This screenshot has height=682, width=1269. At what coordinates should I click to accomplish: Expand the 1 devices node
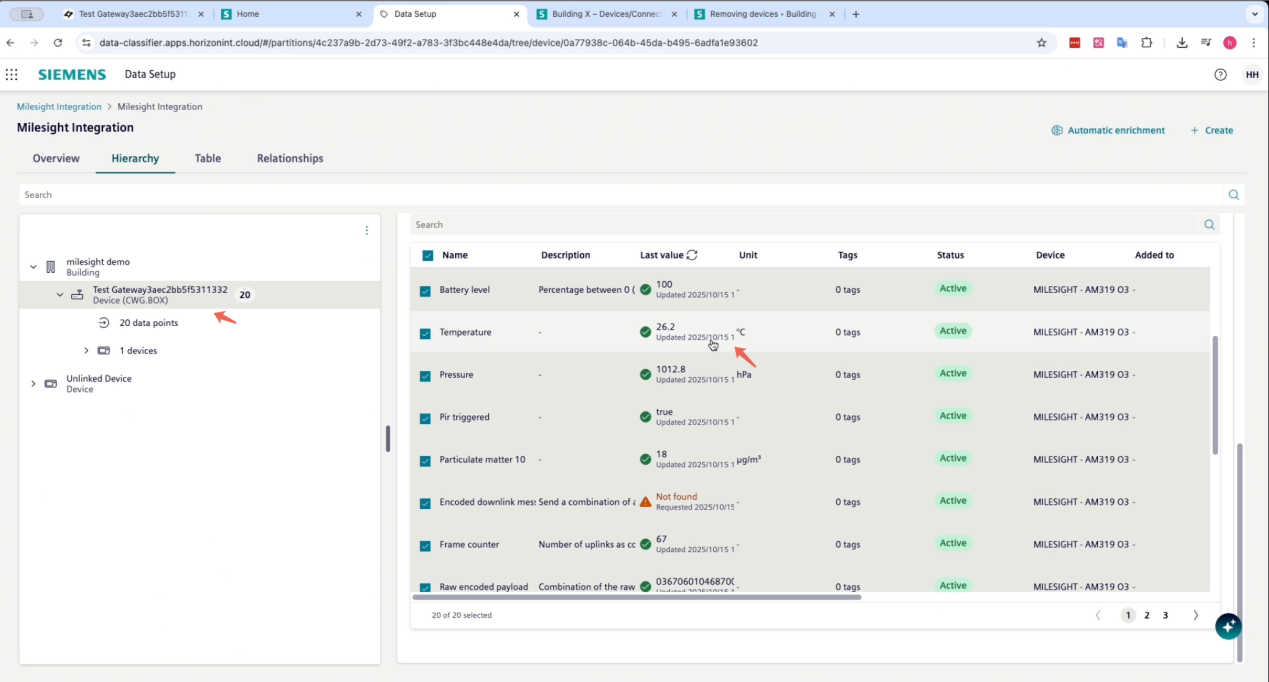86,351
